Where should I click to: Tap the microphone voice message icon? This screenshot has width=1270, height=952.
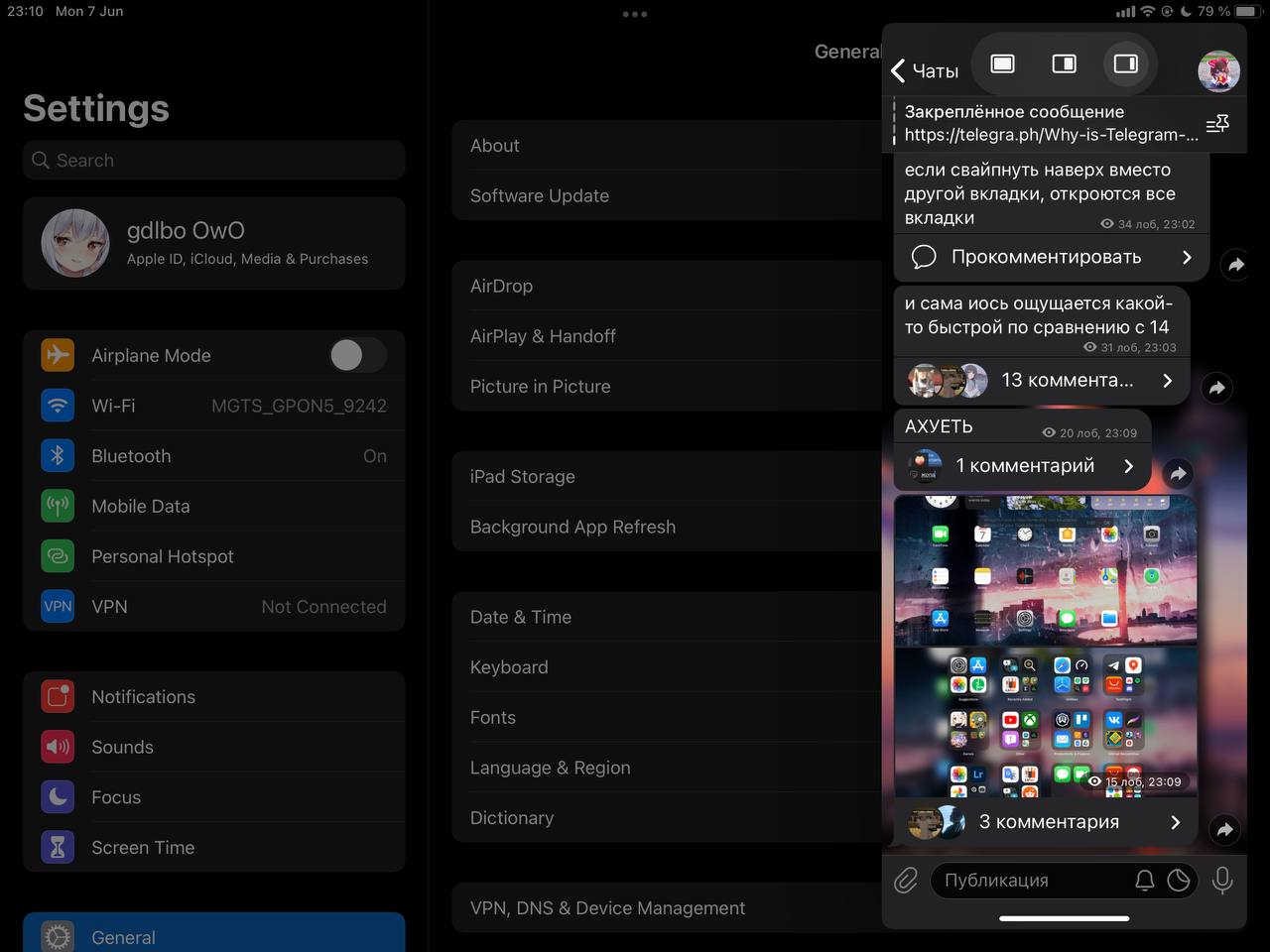click(1222, 881)
